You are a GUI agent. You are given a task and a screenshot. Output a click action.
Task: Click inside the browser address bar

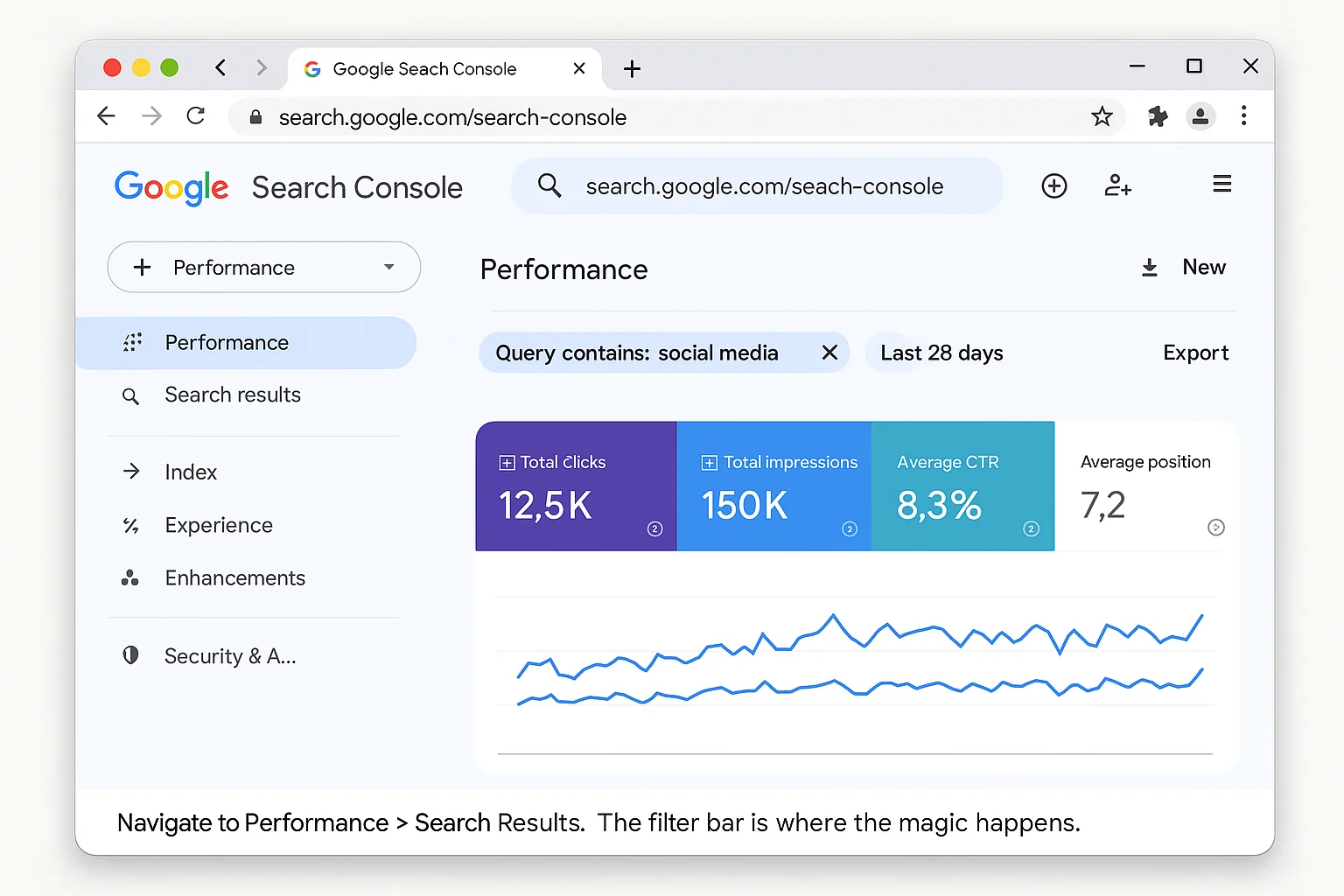[525, 116]
